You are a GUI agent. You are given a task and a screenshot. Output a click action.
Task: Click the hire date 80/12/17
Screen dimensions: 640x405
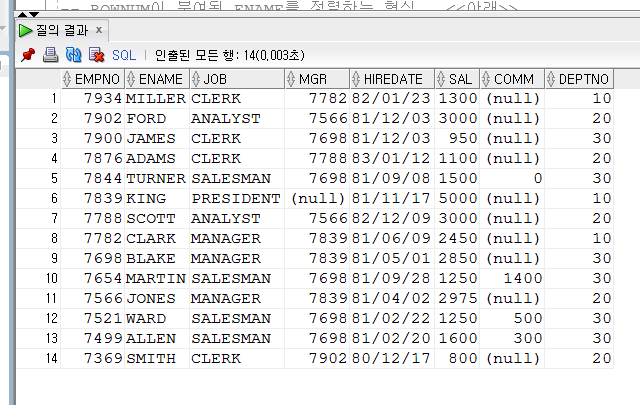click(391, 358)
